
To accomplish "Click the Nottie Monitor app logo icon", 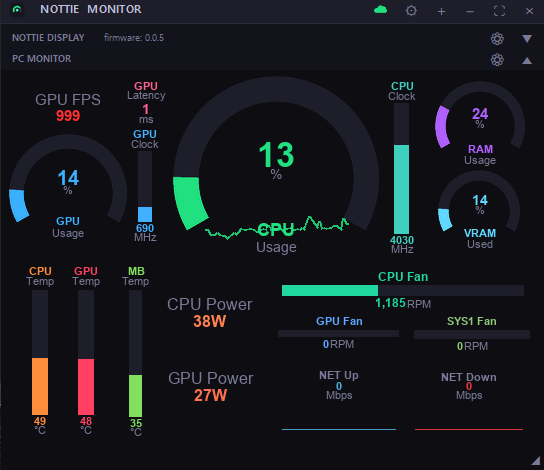I will pyautogui.click(x=17, y=10).
